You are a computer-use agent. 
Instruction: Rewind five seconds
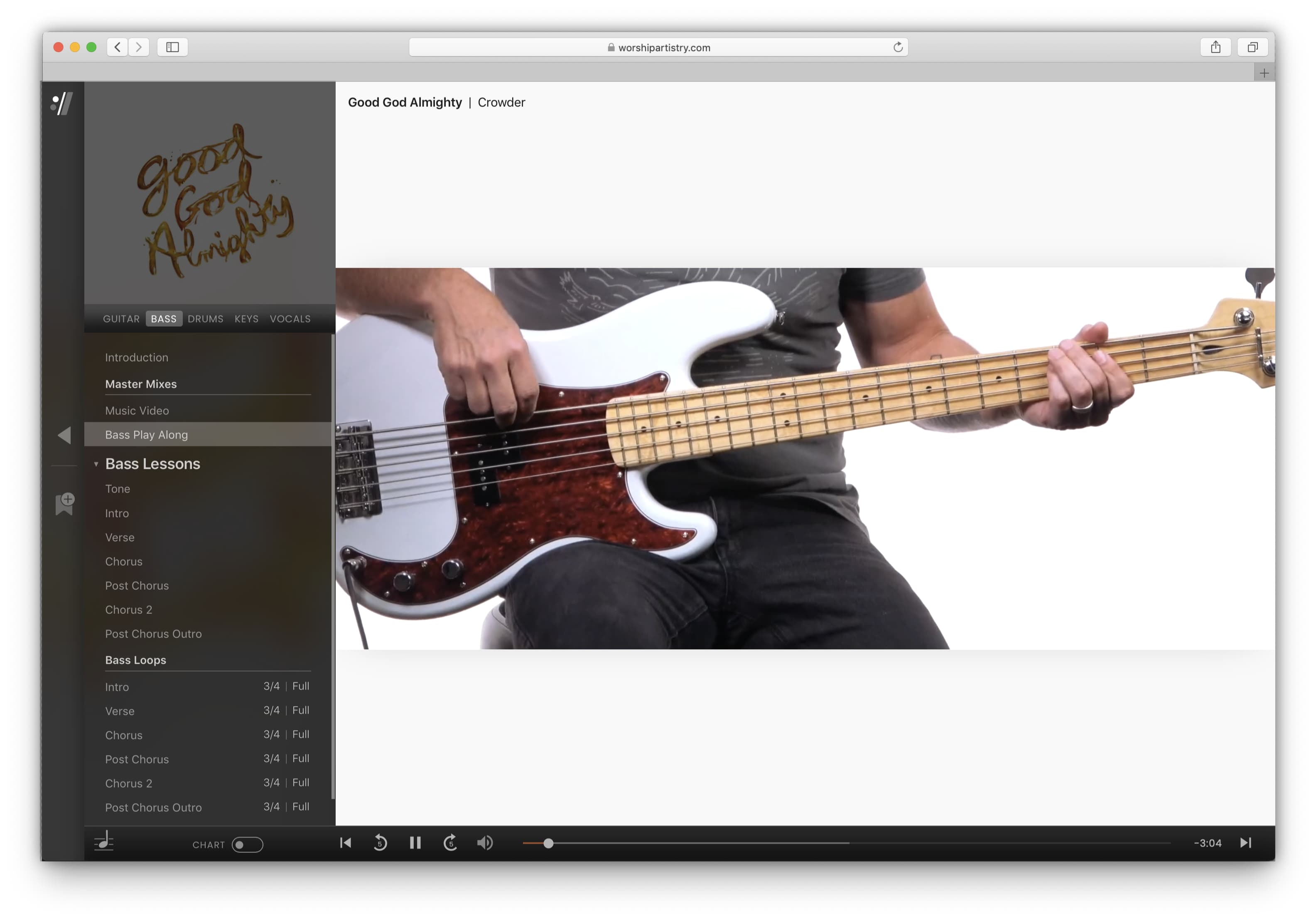pos(380,843)
